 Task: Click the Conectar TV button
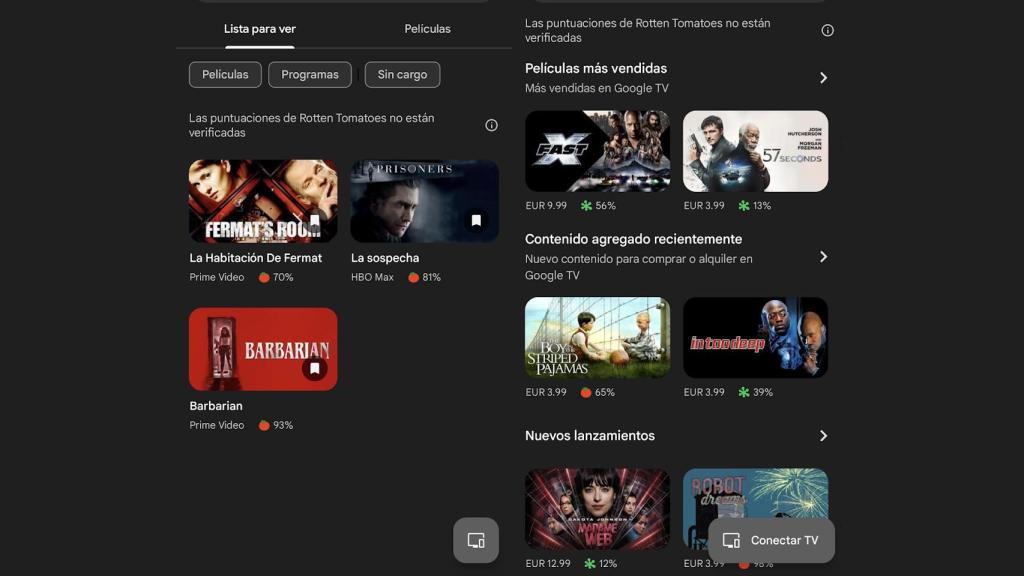(771, 540)
